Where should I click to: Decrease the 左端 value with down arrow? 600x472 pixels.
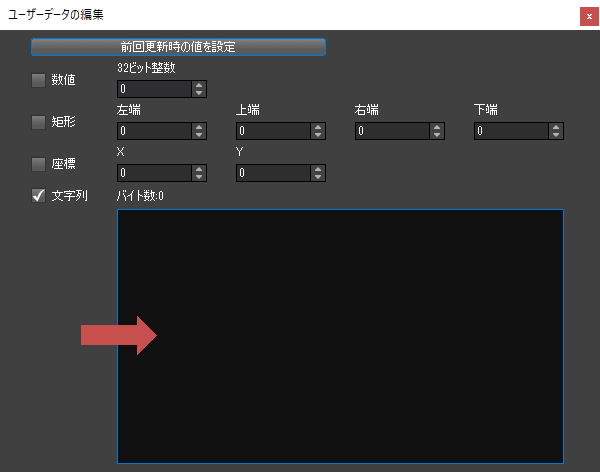(x=199, y=135)
